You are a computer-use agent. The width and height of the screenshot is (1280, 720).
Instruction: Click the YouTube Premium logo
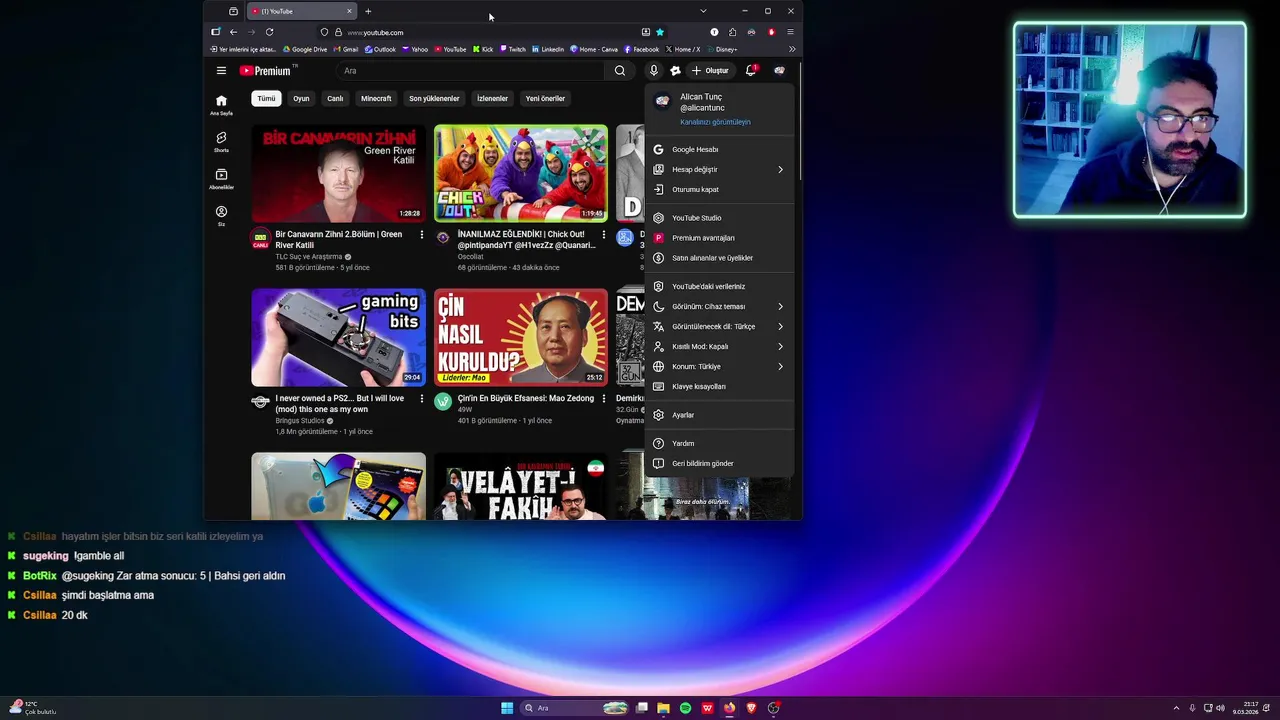(x=266, y=71)
